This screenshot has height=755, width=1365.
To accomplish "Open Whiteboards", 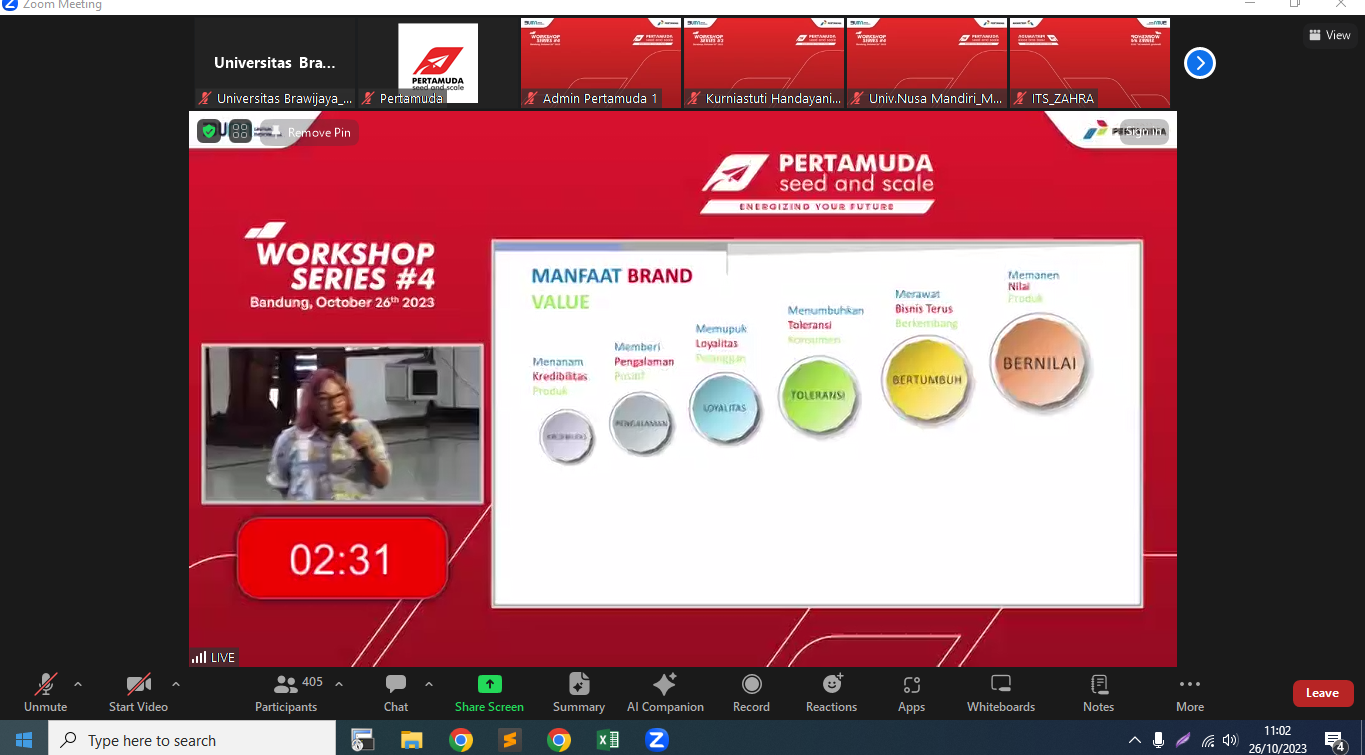I will (1001, 693).
